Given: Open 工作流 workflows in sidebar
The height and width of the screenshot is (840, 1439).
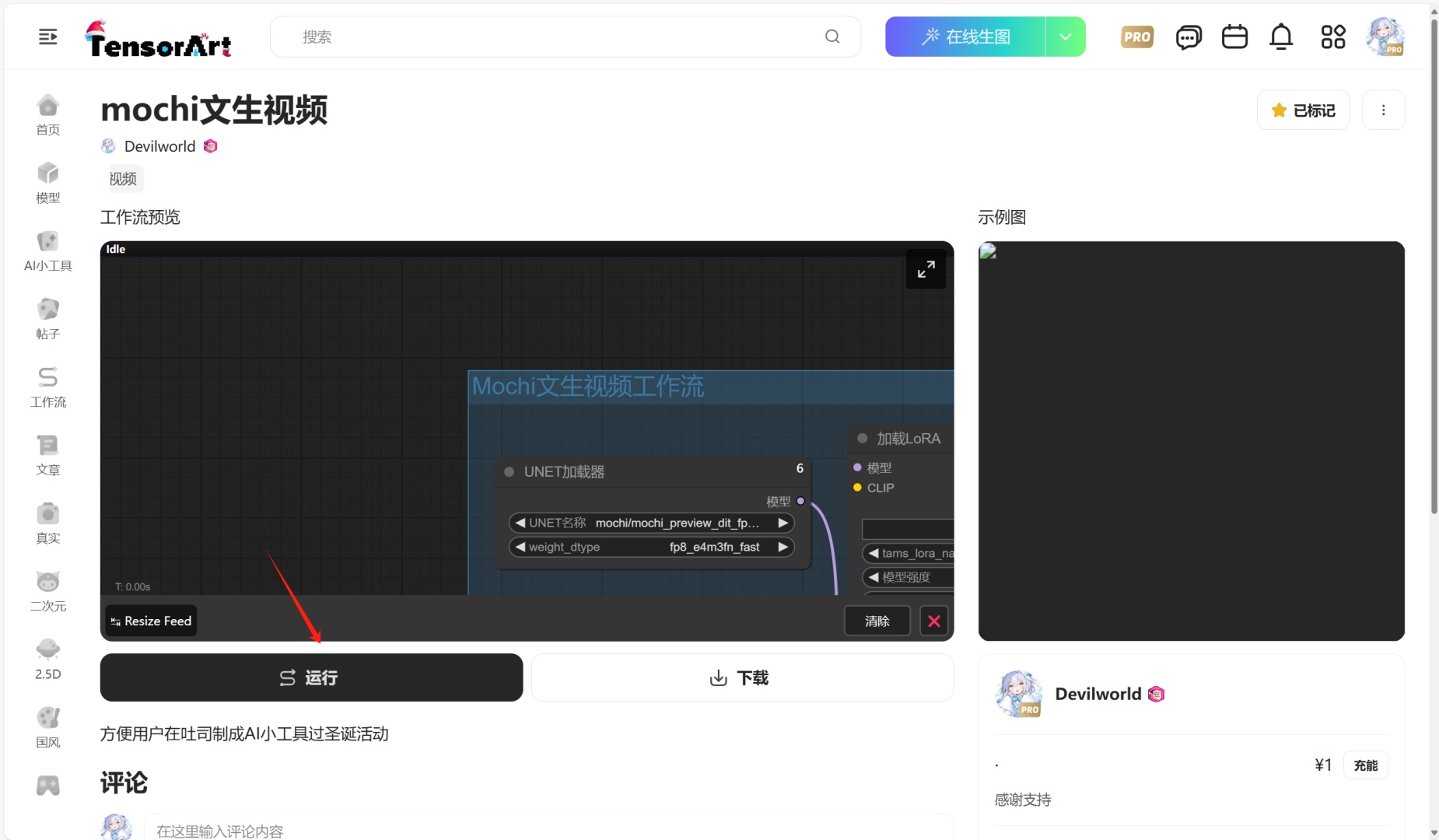Looking at the screenshot, I should (48, 387).
